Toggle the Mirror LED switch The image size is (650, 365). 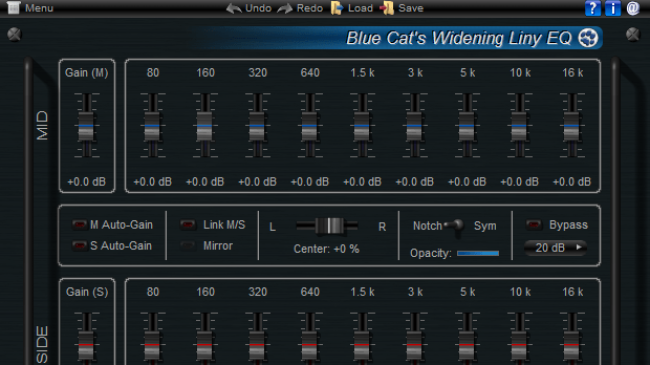click(x=187, y=246)
